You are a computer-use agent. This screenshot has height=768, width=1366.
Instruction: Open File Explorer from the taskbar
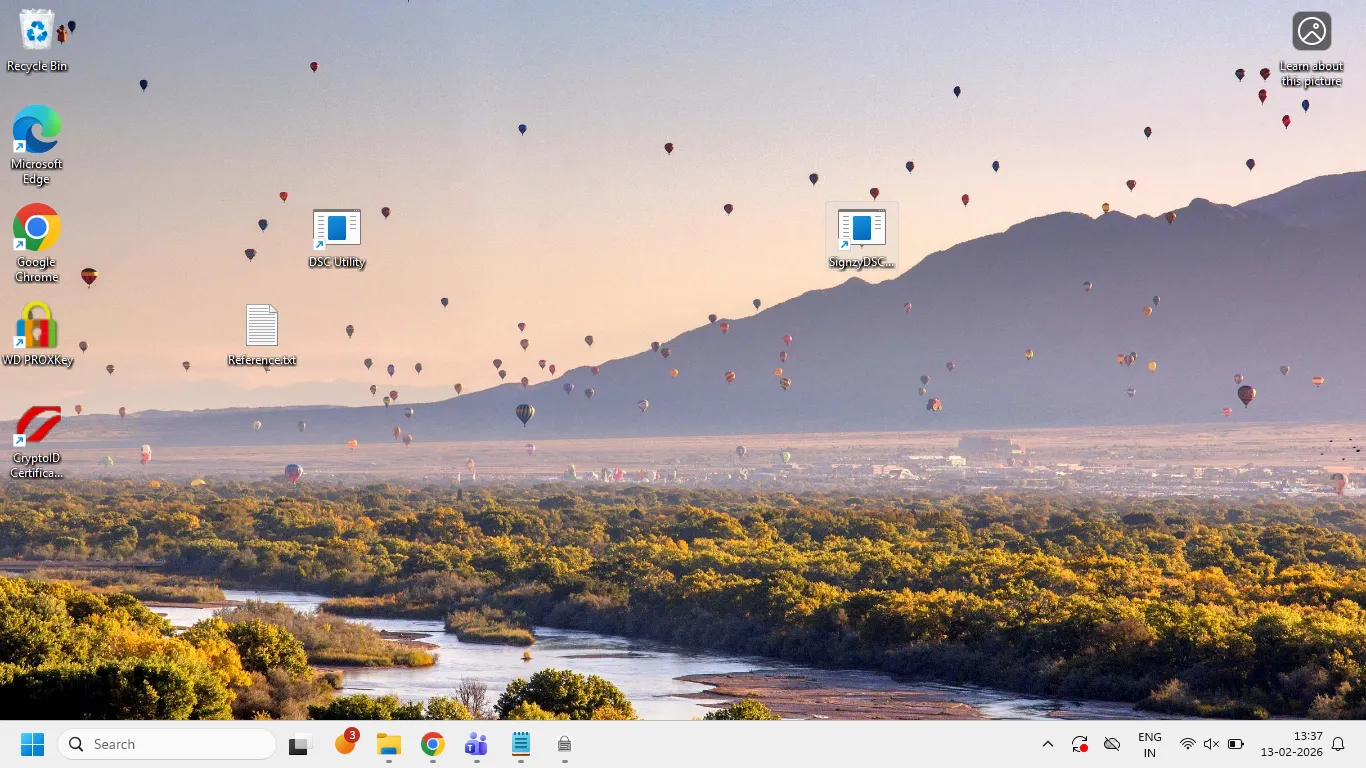389,744
